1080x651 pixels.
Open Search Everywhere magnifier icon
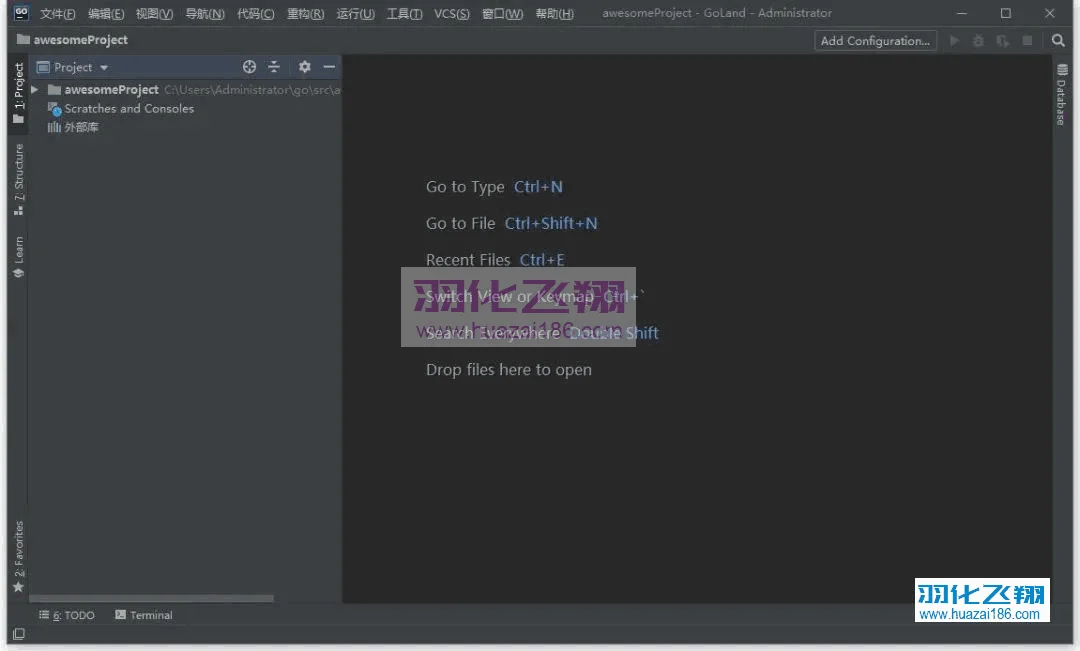point(1058,41)
